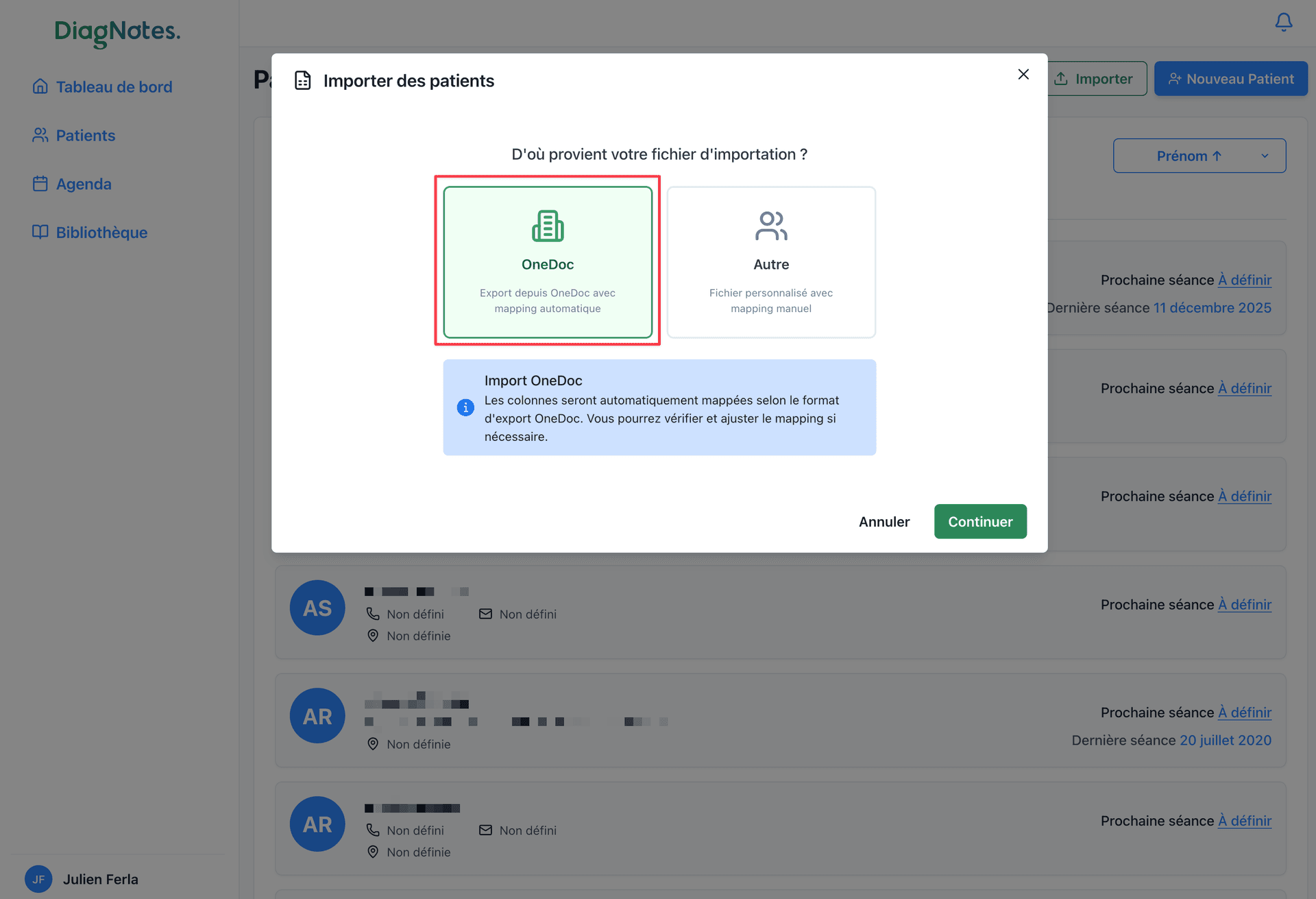The height and width of the screenshot is (899, 1316).
Task: Expand the Prénom sorting options chevron
Action: click(x=1265, y=156)
